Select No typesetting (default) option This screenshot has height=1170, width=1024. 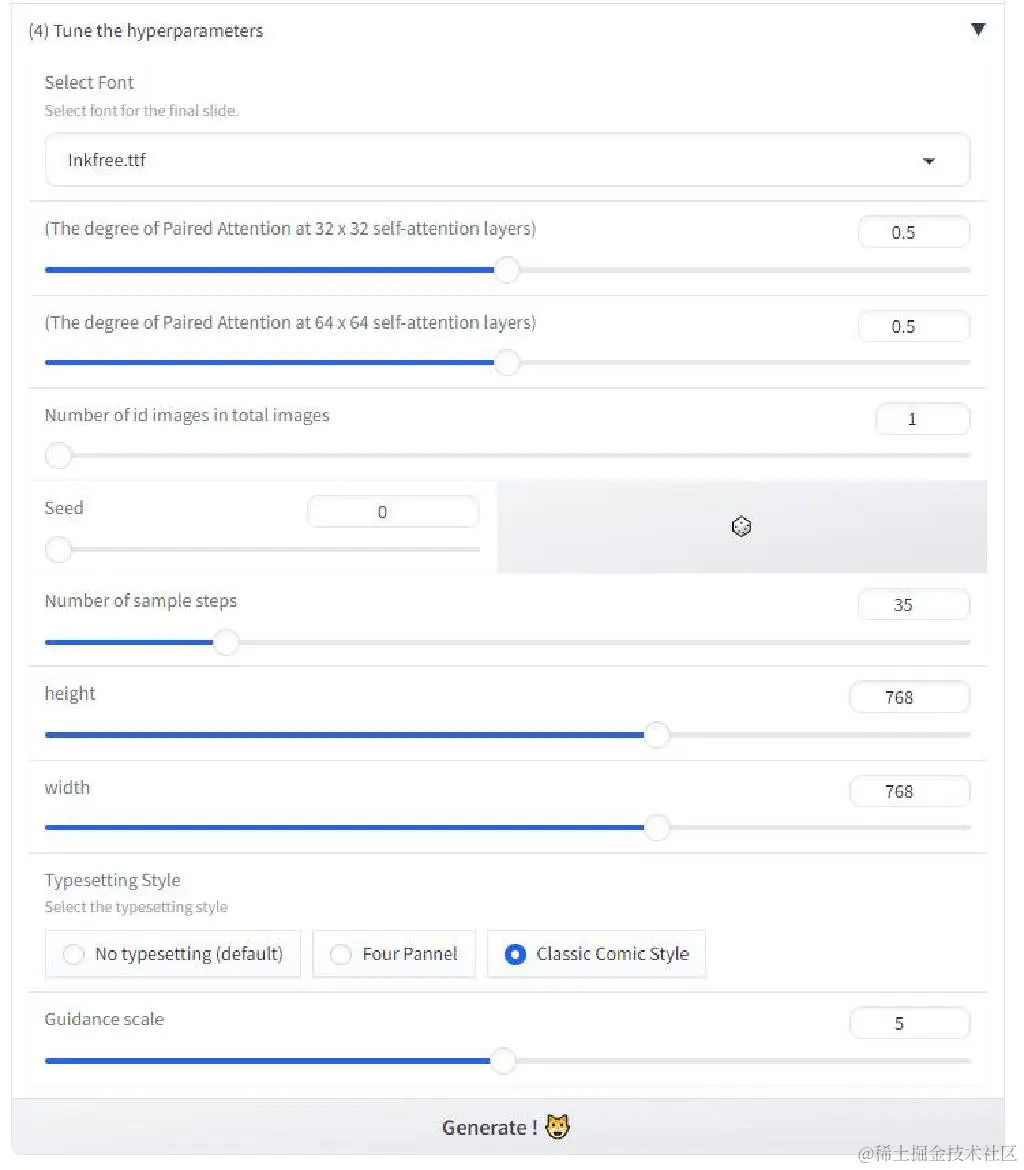73,954
